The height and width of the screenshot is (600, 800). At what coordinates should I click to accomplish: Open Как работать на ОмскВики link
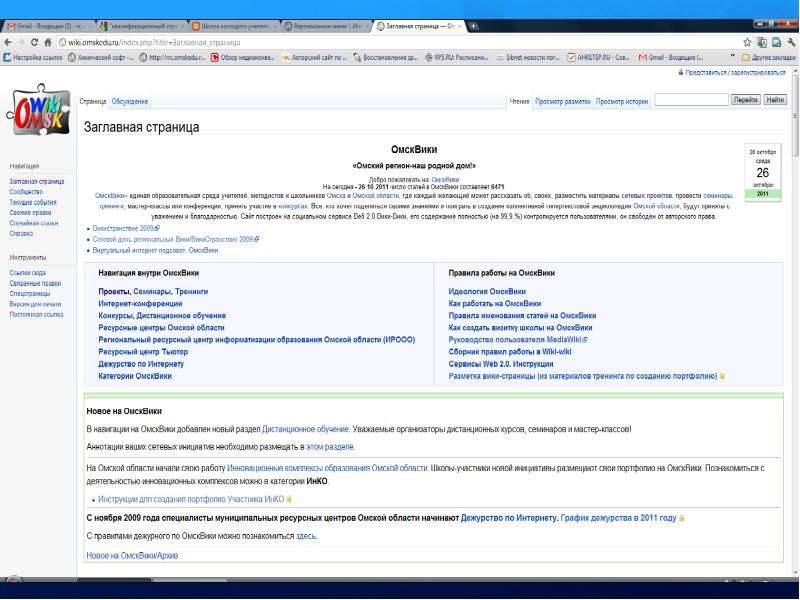[x=495, y=304]
